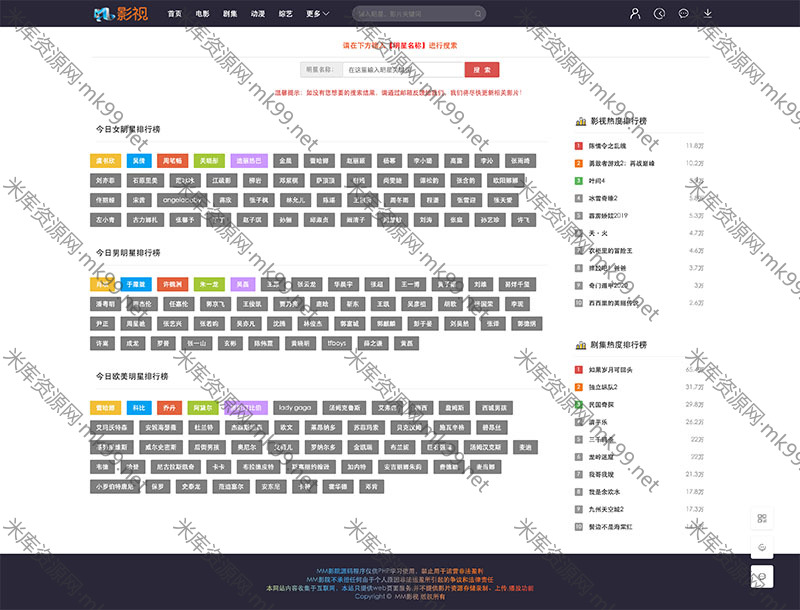Select the tfboys star tag
The image size is (800, 610).
337,343
